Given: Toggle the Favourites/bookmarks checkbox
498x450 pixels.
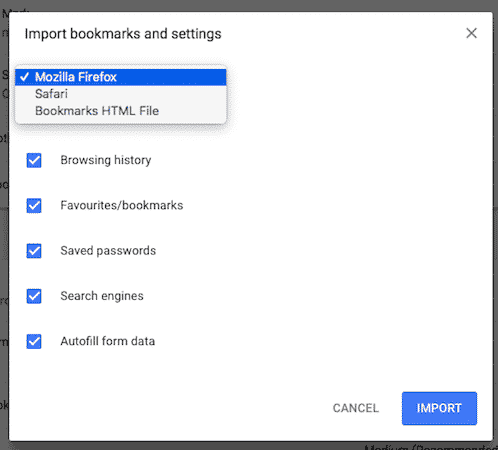Looking at the screenshot, I should click(34, 205).
